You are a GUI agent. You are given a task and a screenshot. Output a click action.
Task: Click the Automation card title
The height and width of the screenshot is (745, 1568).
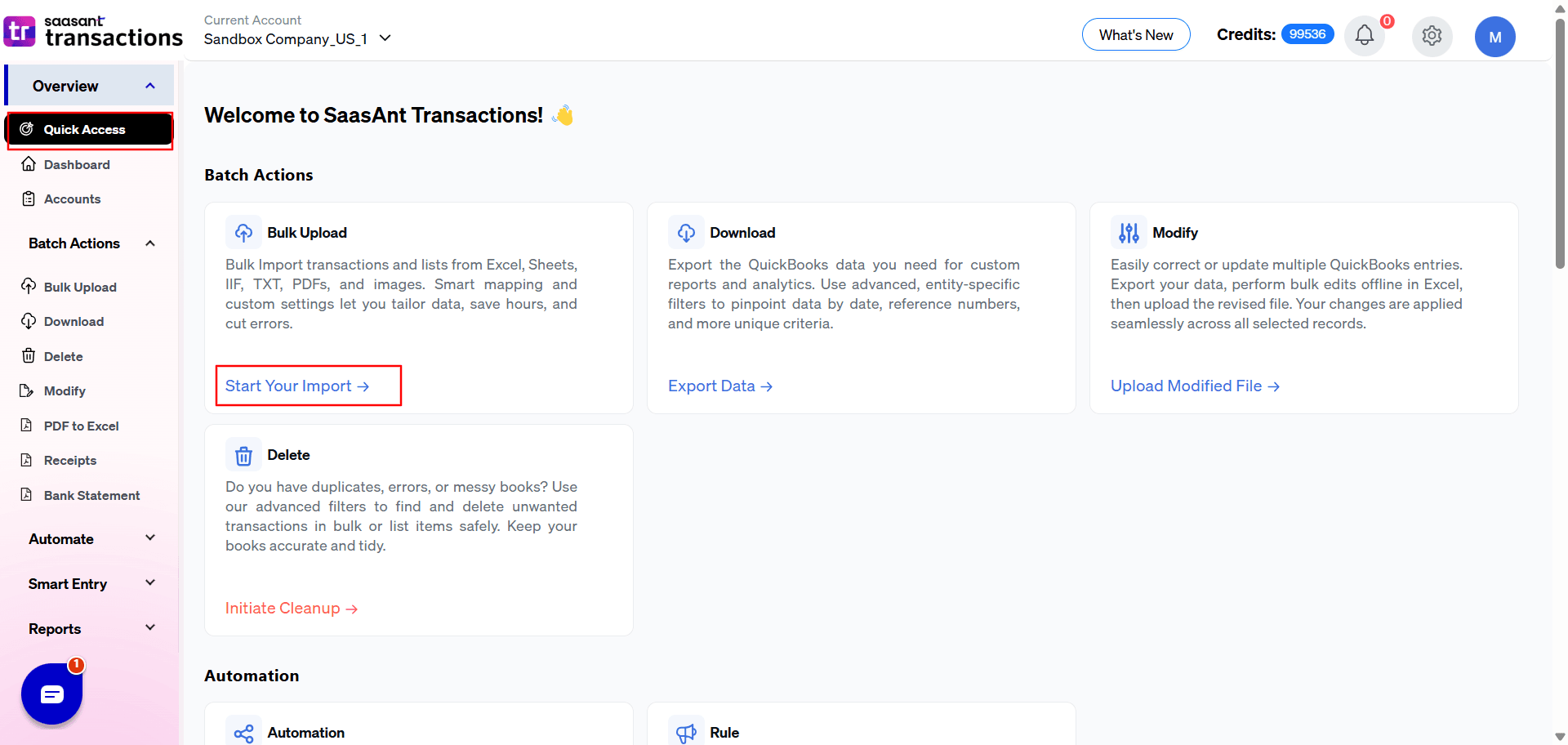[x=305, y=733]
